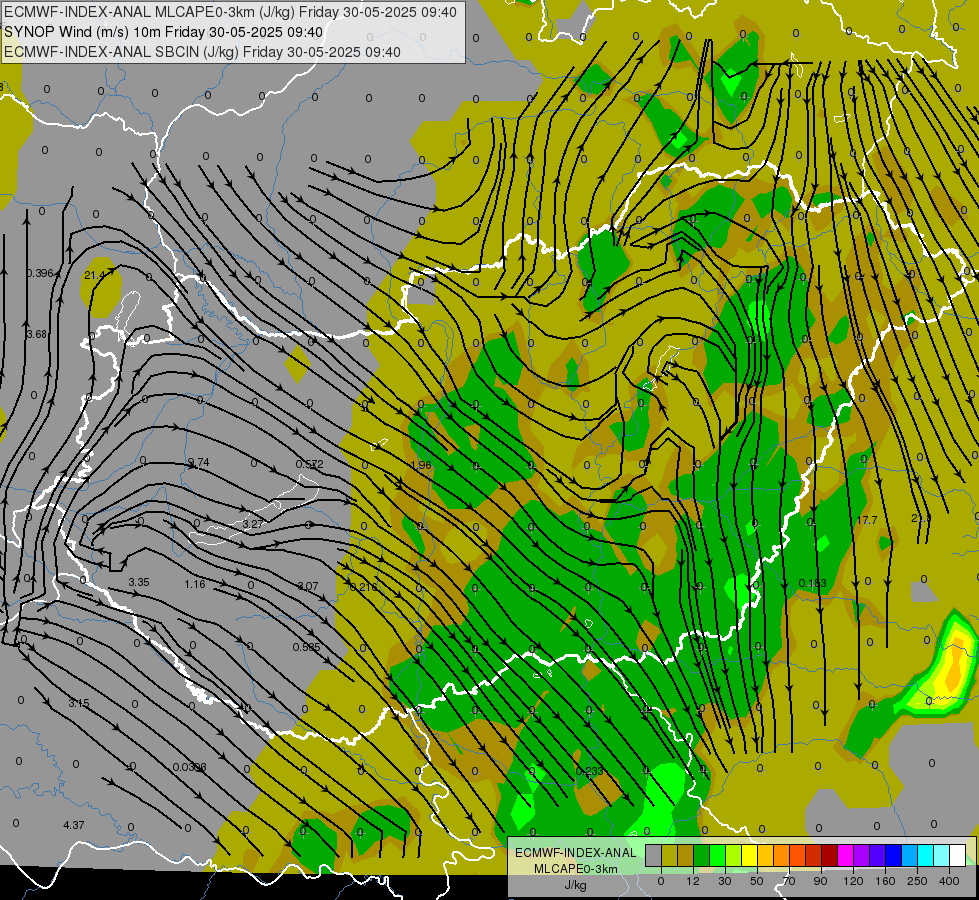
Task: Click the map value '0.216'
Action: coord(363,587)
